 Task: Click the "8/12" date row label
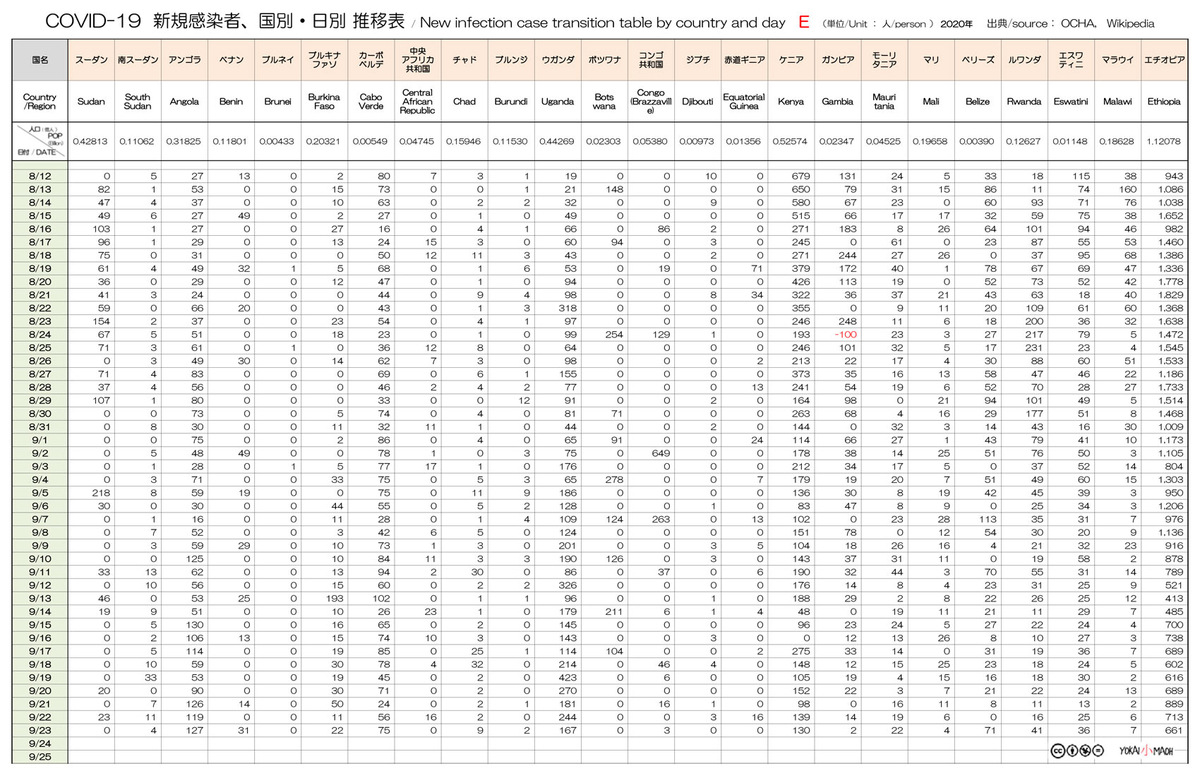coord(40,176)
